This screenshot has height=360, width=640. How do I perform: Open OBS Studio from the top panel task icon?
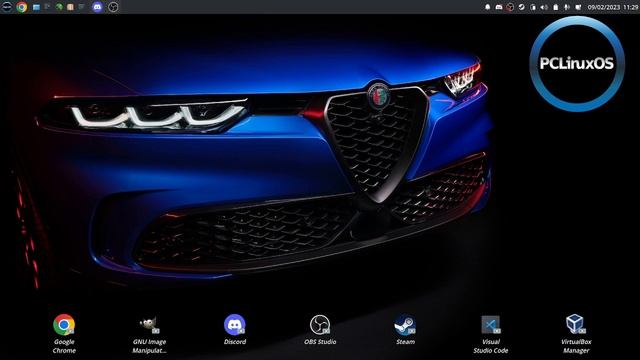click(x=113, y=7)
